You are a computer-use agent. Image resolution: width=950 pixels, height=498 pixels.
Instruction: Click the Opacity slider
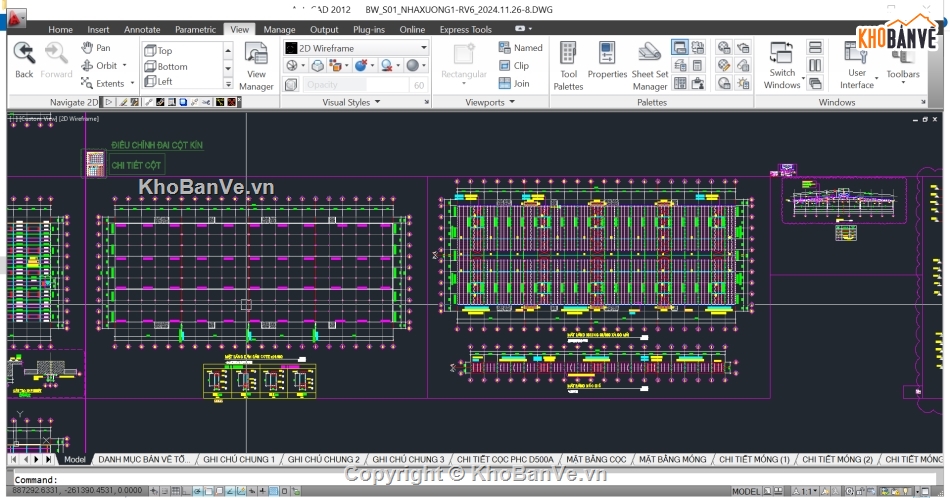click(x=356, y=85)
